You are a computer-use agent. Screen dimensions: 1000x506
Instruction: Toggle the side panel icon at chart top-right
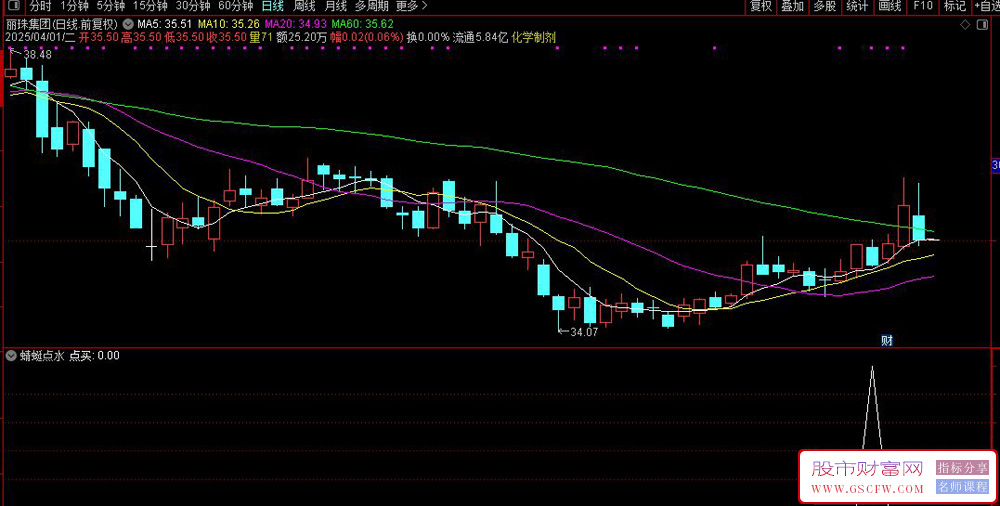coord(981,25)
